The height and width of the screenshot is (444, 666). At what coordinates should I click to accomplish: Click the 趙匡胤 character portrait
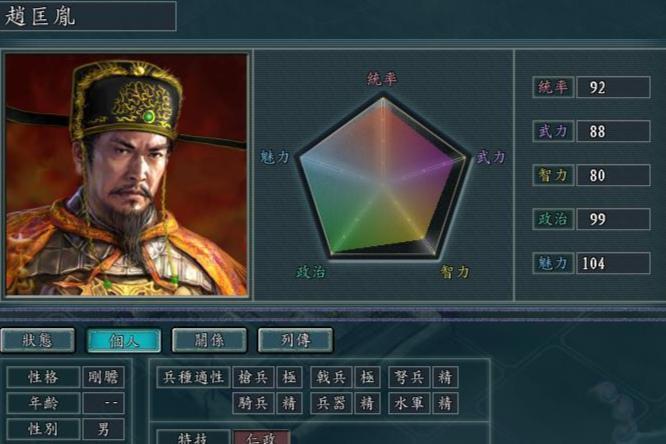[126, 174]
